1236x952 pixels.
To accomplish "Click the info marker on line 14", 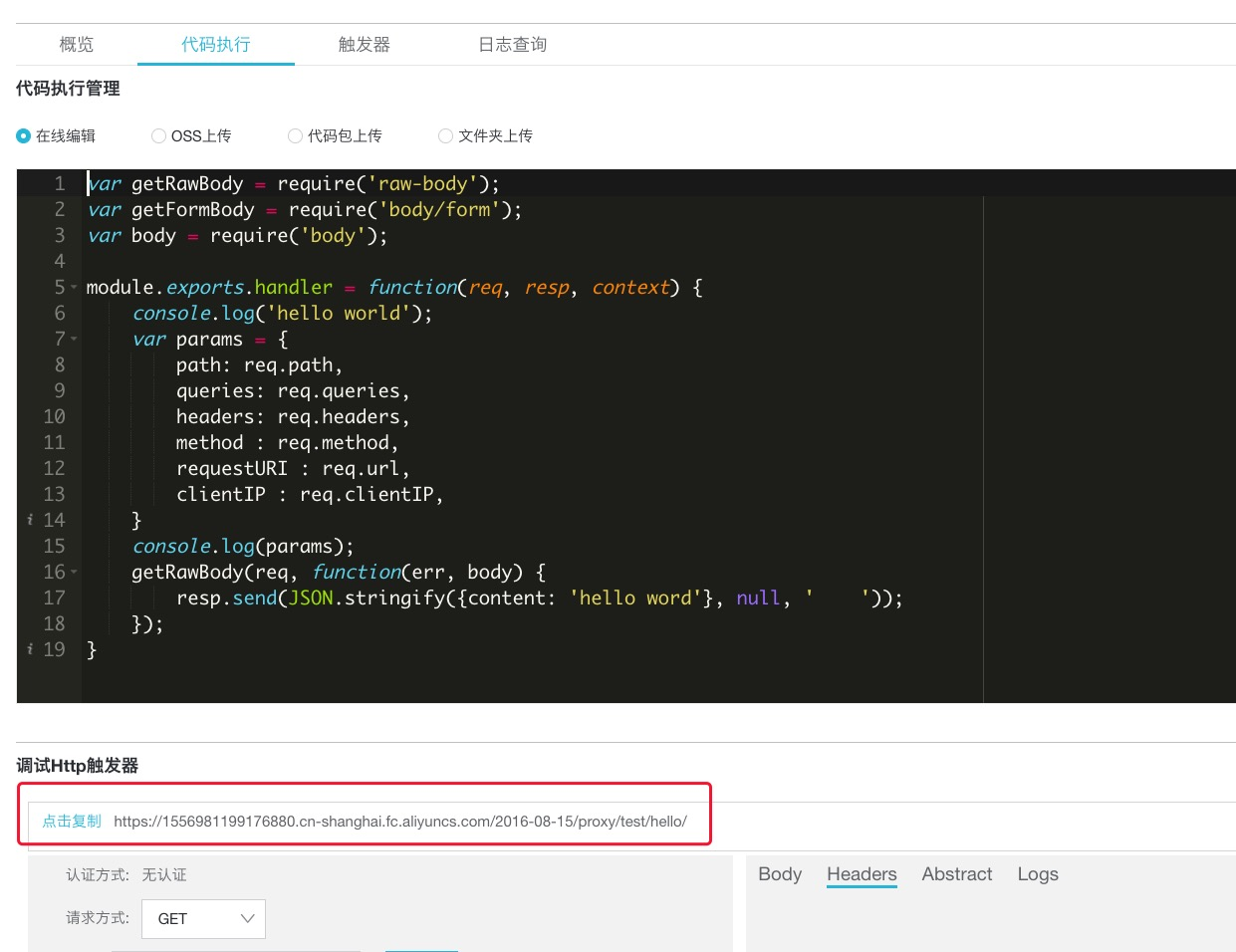I will [30, 520].
